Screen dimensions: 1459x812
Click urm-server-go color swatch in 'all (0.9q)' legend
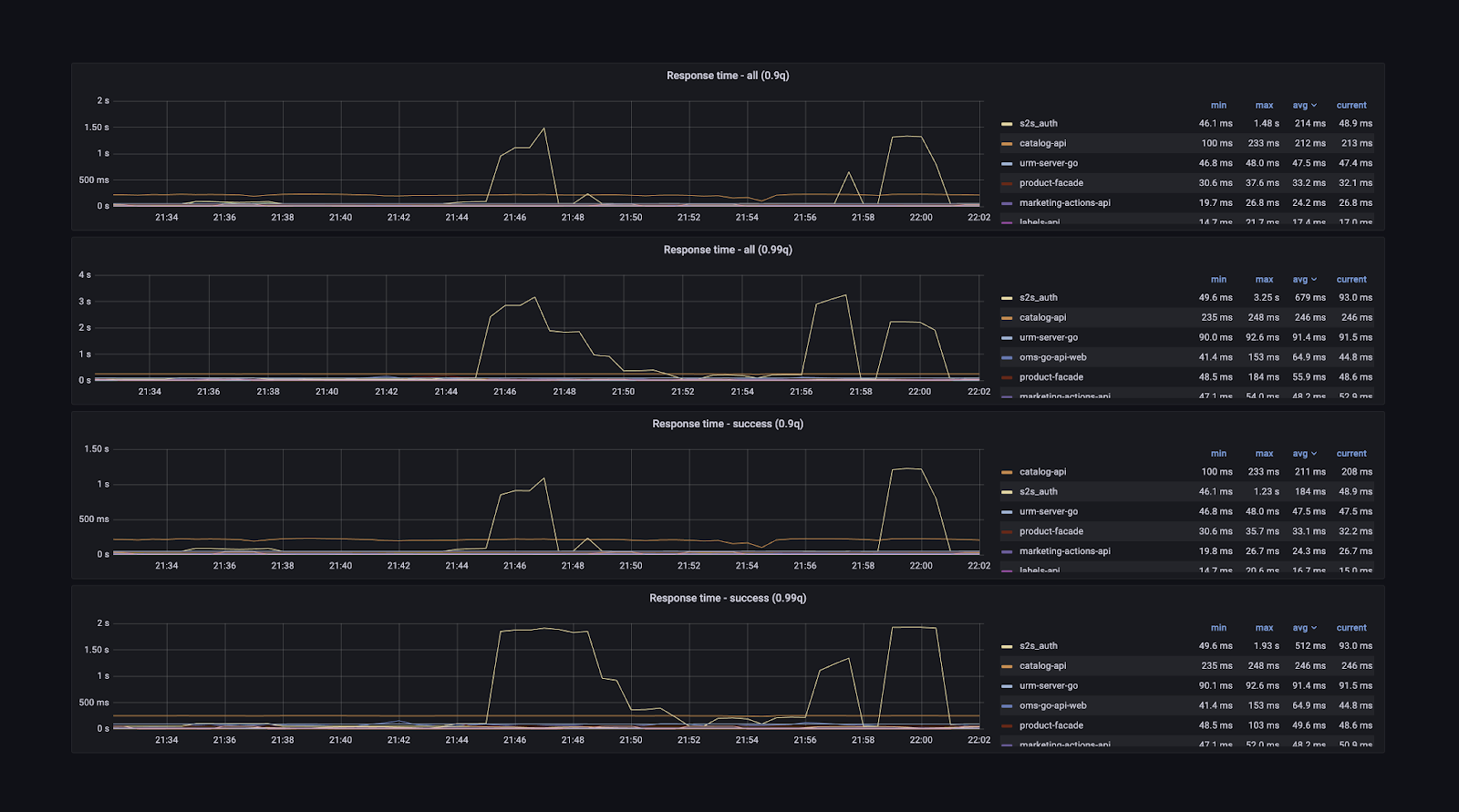click(x=1007, y=164)
